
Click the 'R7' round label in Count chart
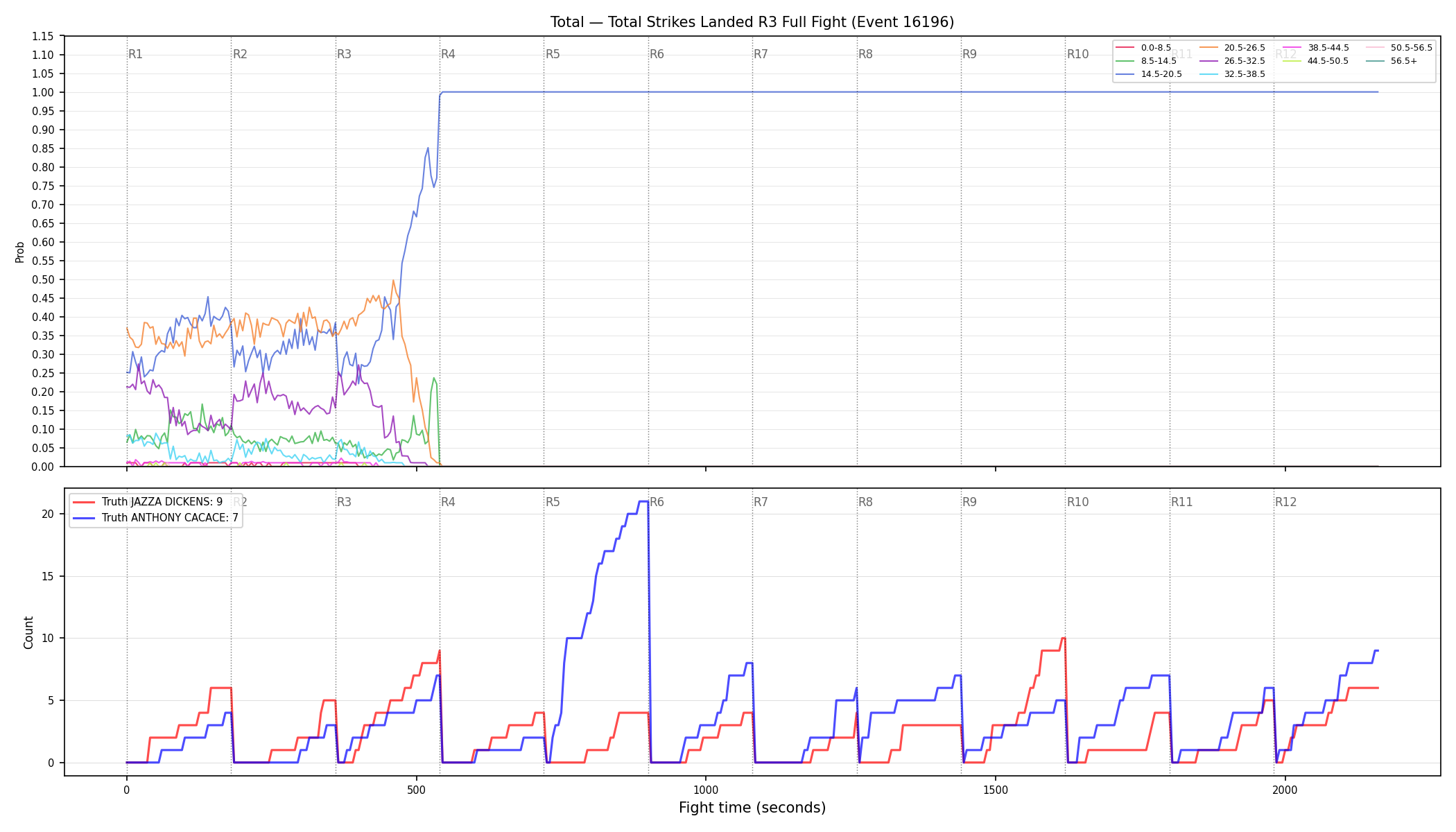click(761, 502)
